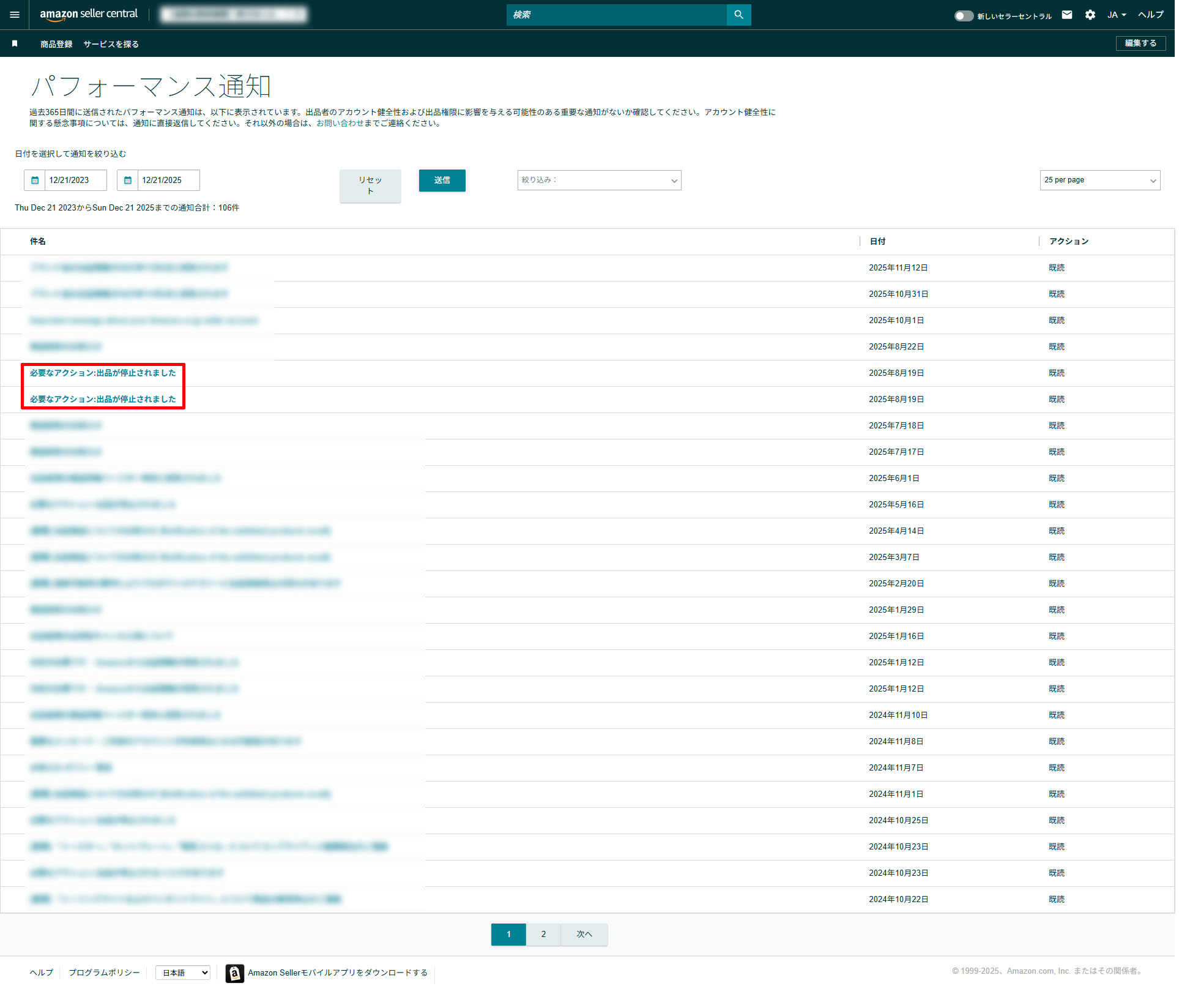
Task: Click the Amazon Seller mobile app icon
Action: coord(234,973)
